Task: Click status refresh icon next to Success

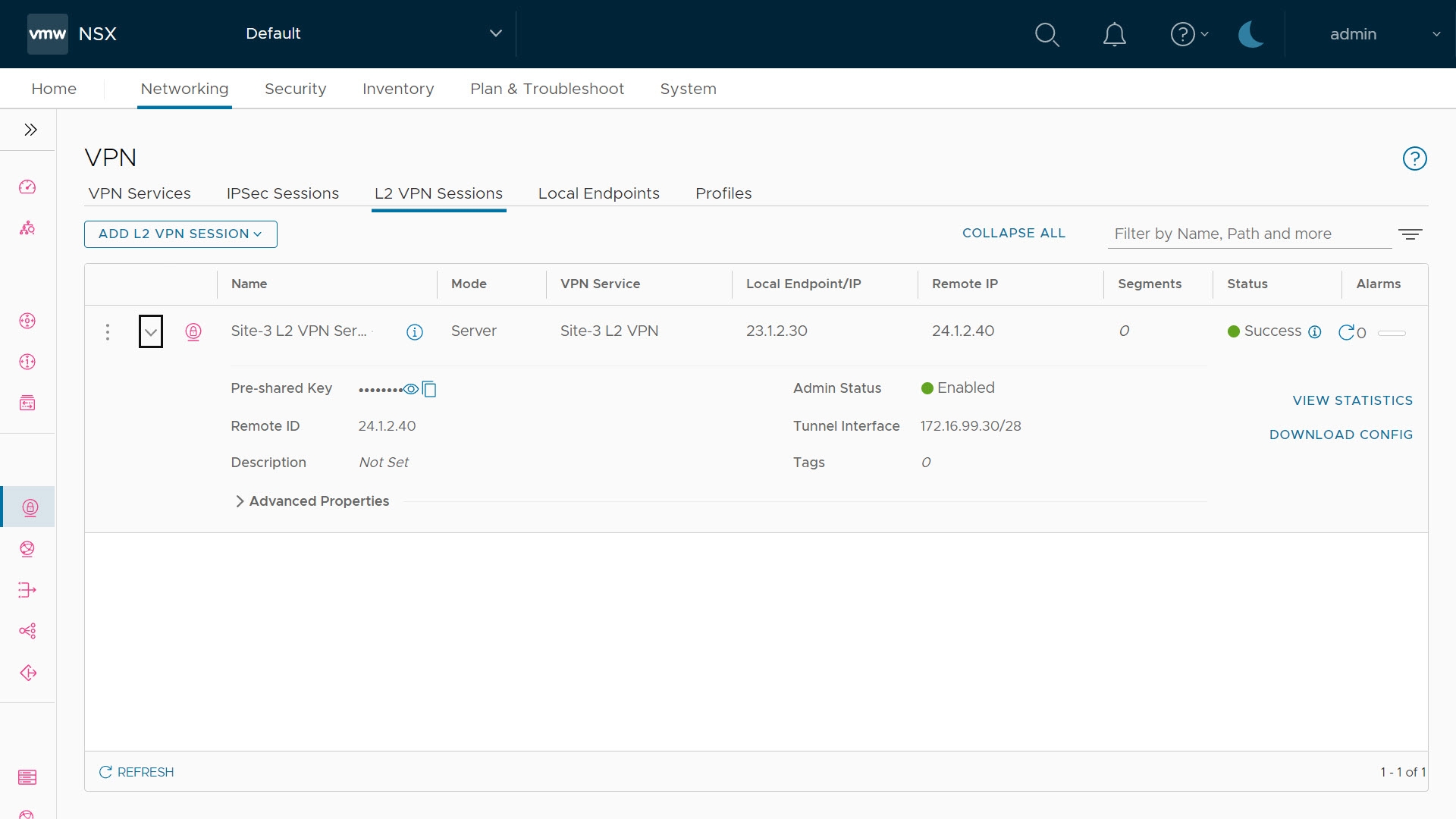Action: coord(1346,331)
